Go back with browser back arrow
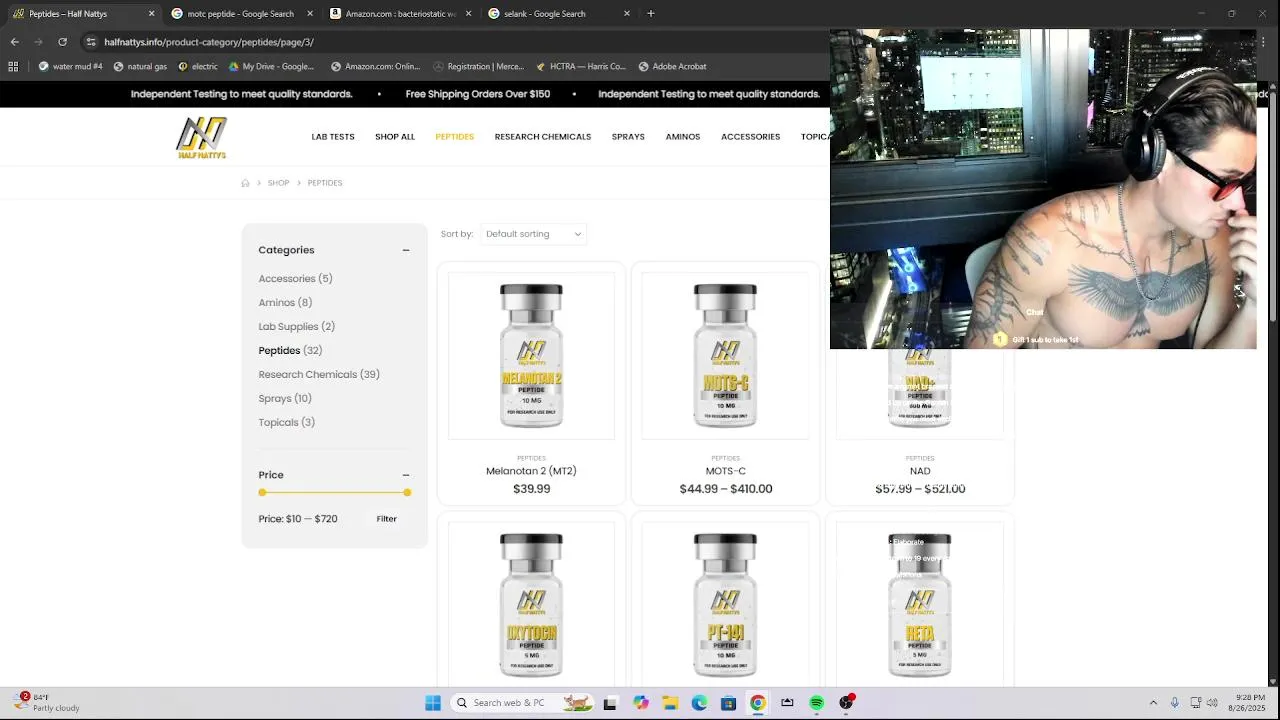1280x720 pixels. tap(14, 42)
